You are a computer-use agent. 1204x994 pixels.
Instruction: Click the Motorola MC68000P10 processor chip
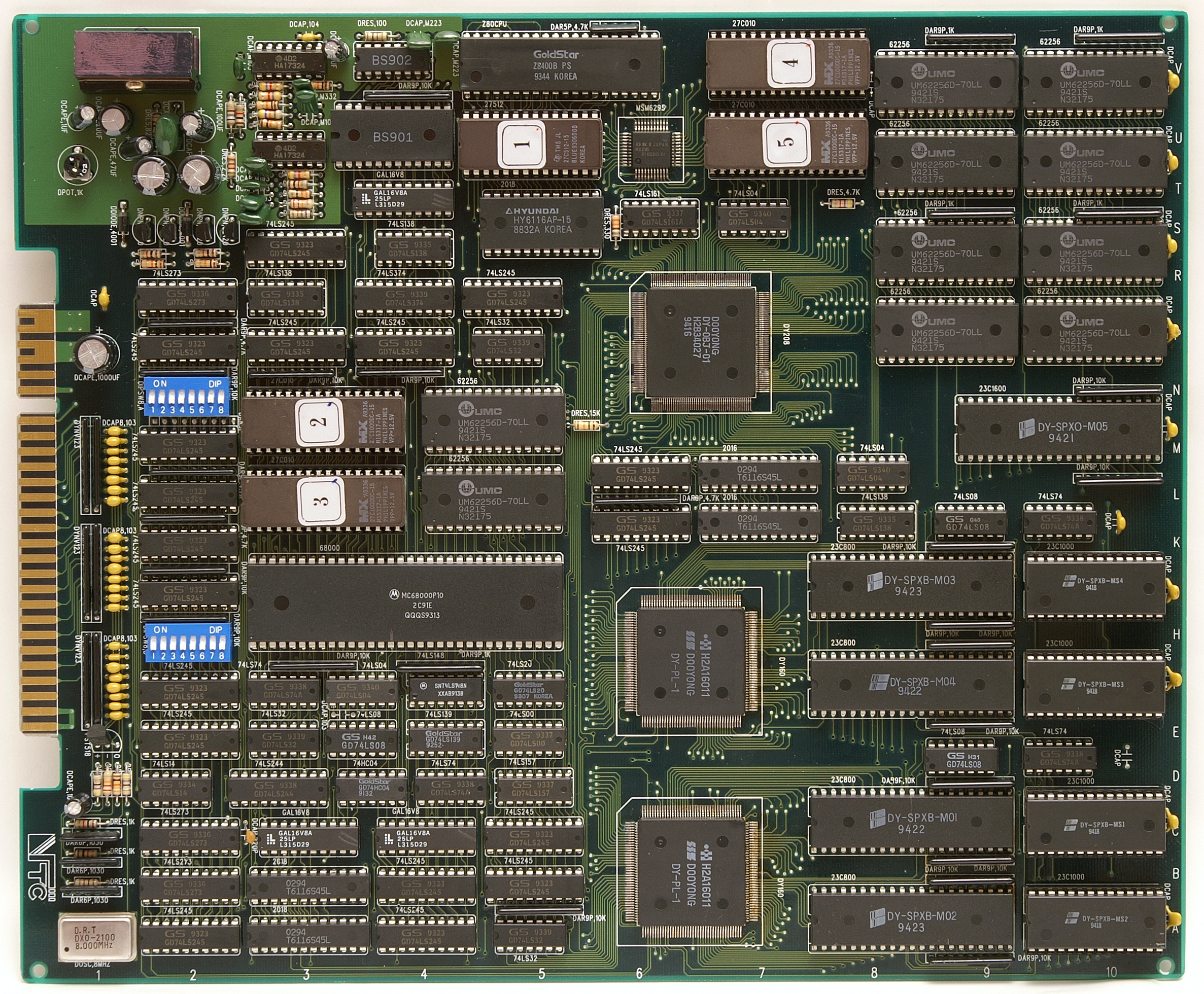405,603
